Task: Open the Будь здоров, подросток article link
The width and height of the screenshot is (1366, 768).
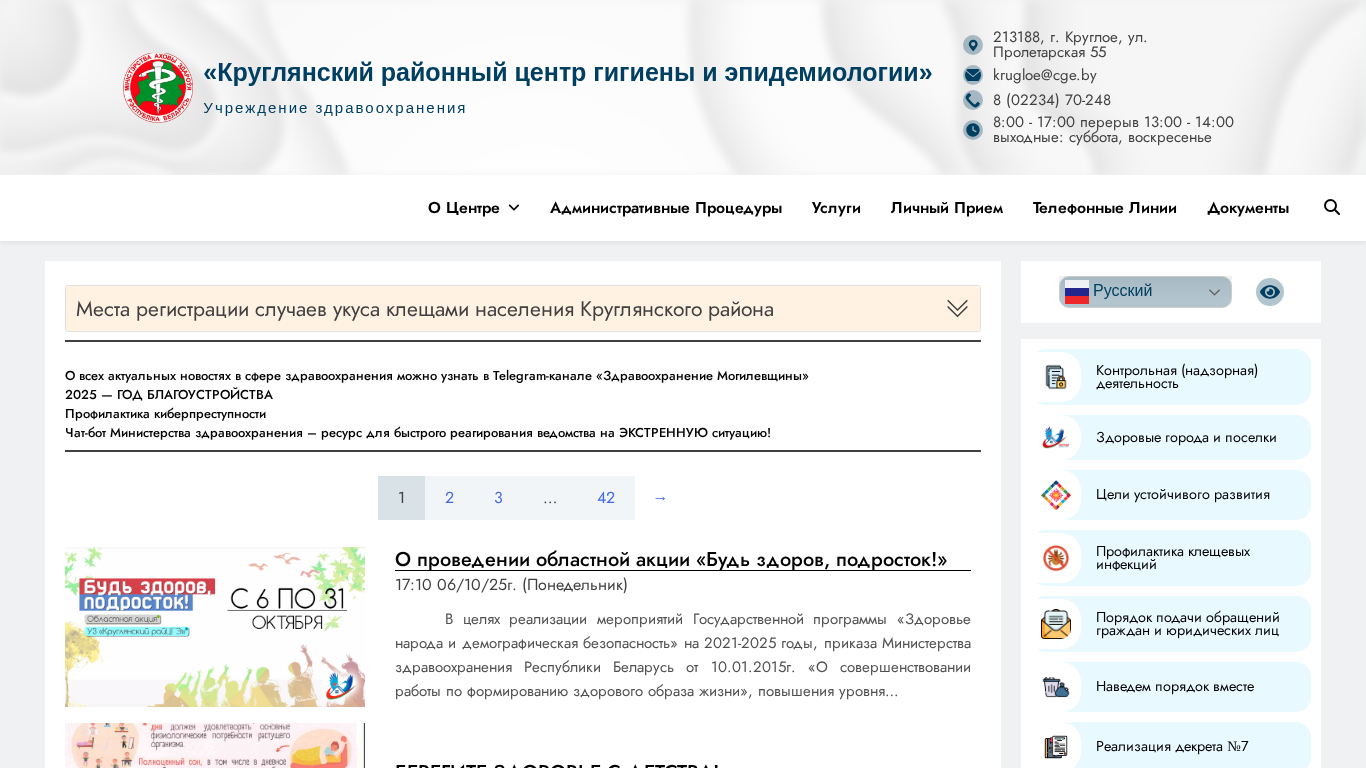Action: pos(671,559)
